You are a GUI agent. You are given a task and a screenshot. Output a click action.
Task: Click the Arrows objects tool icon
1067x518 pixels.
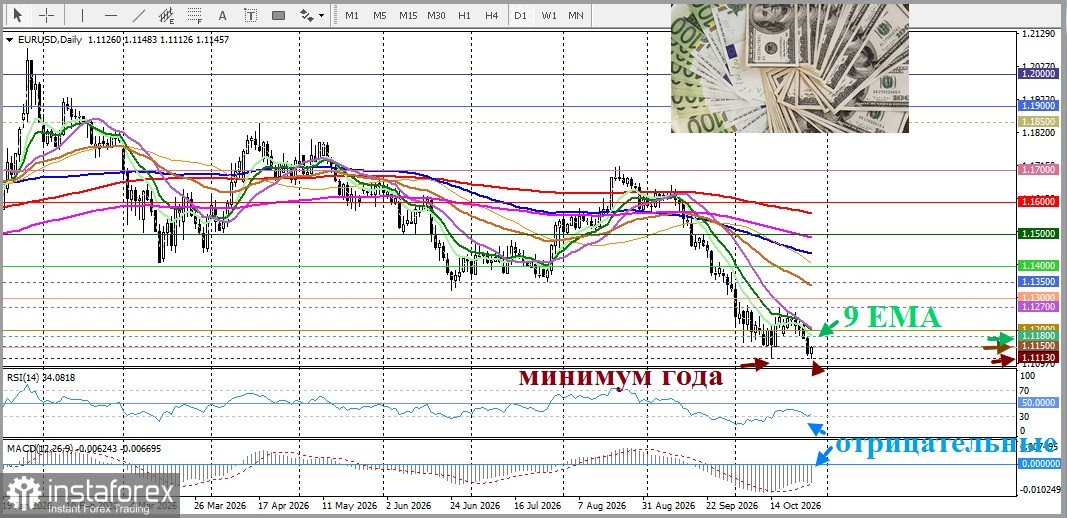[307, 14]
